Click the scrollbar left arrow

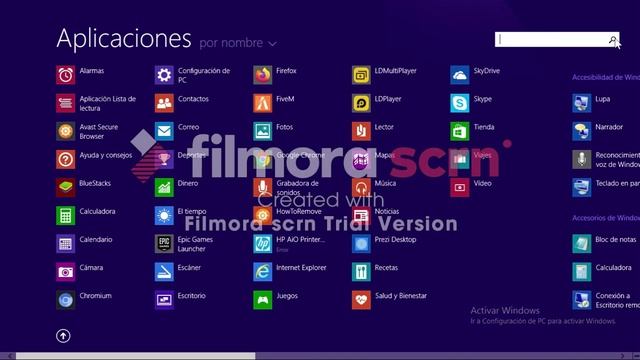click(x=9, y=356)
